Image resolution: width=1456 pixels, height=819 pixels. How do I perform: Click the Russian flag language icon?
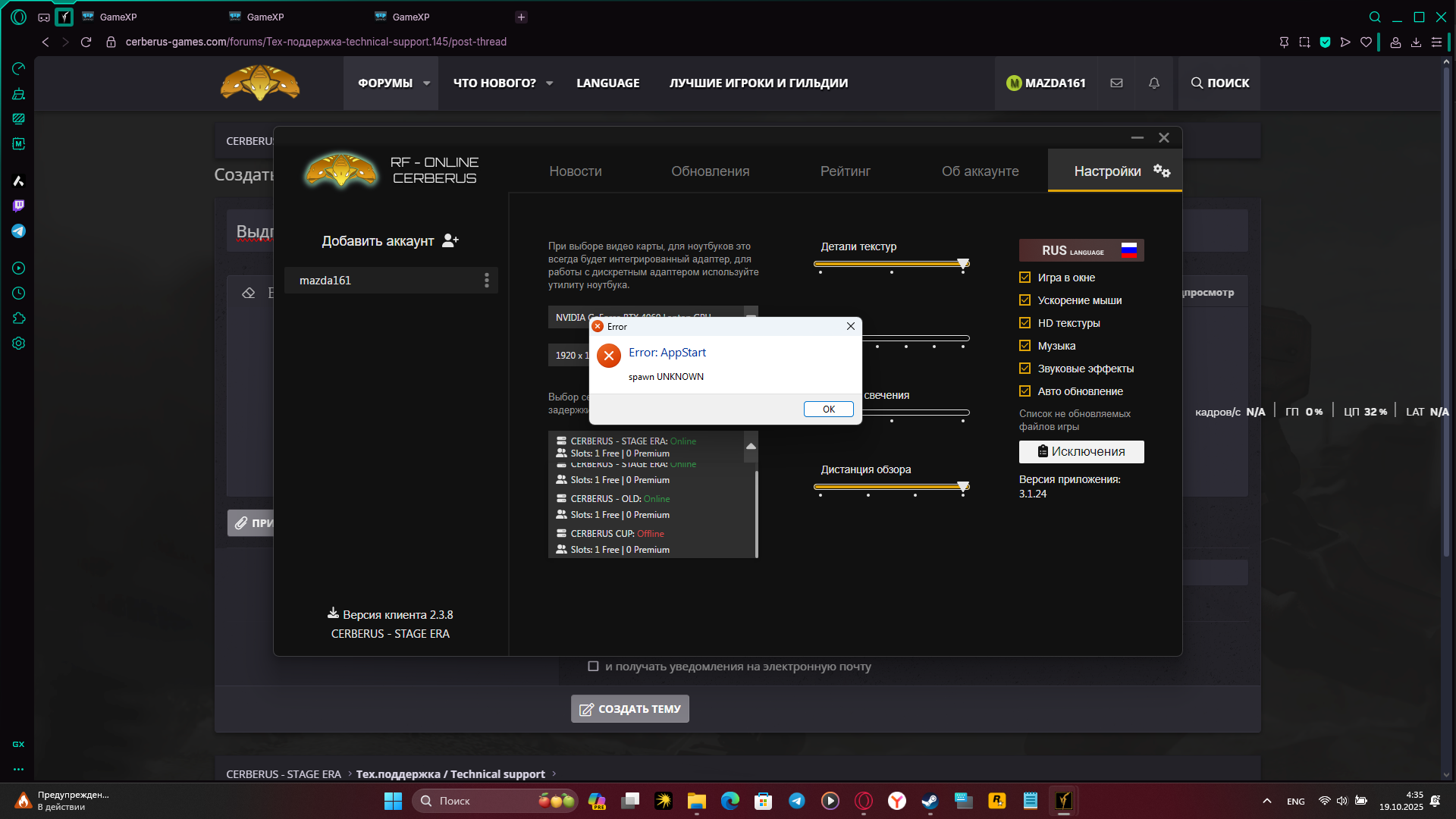coord(1128,250)
